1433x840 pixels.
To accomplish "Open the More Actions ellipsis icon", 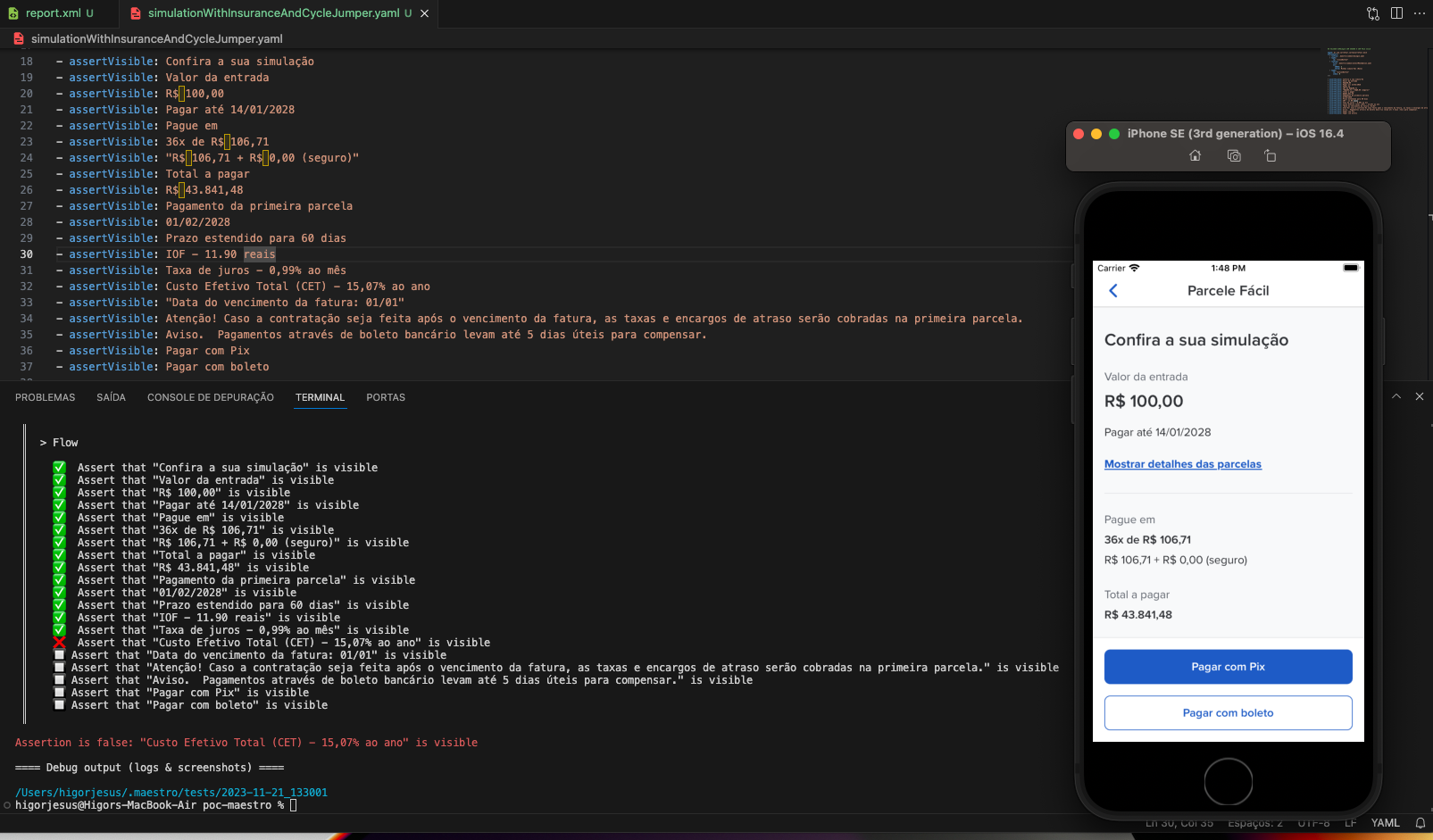I will pyautogui.click(x=1419, y=13).
